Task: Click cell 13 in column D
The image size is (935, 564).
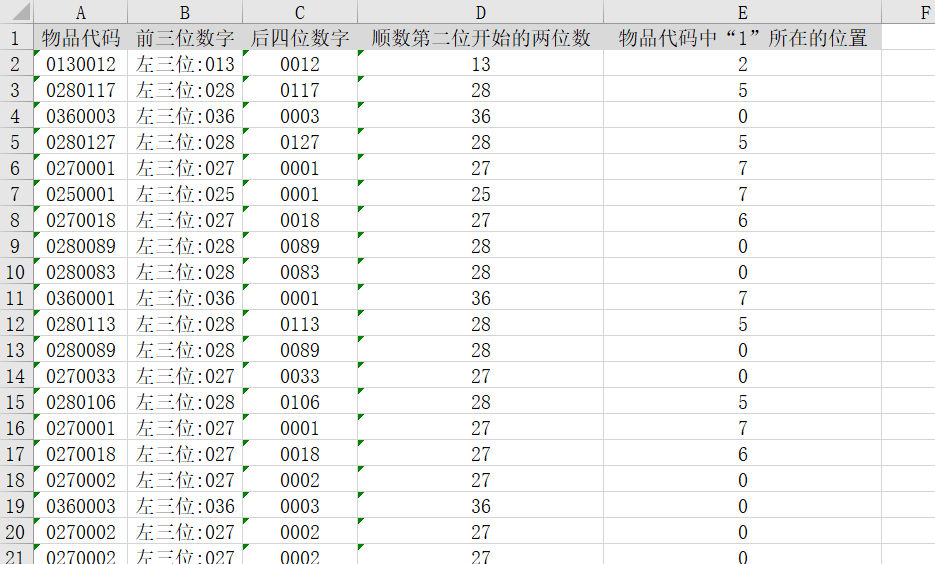Action: (481, 63)
